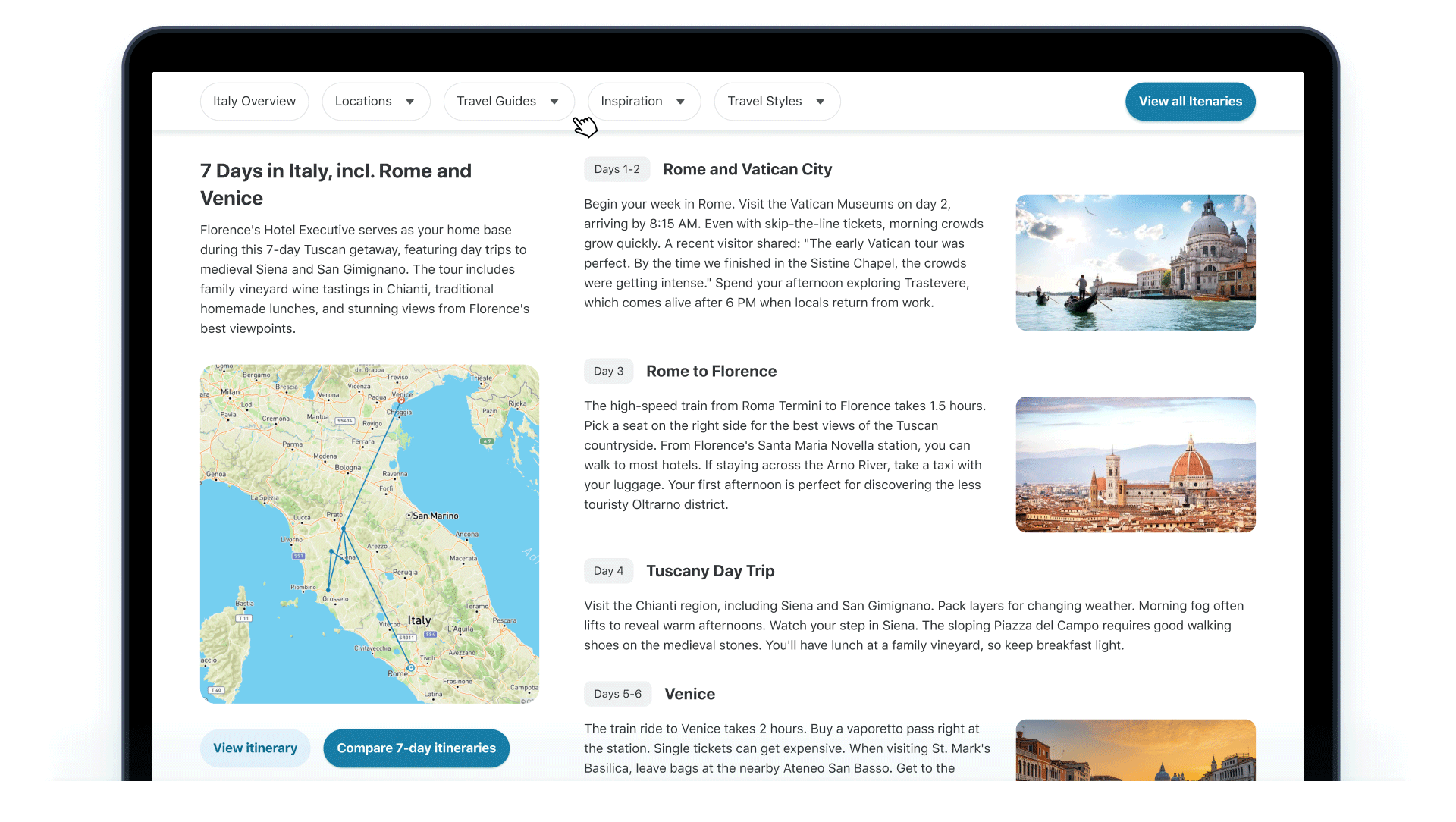Open the Italy Overview tab
Screen dimensions: 1456x822
point(254,102)
